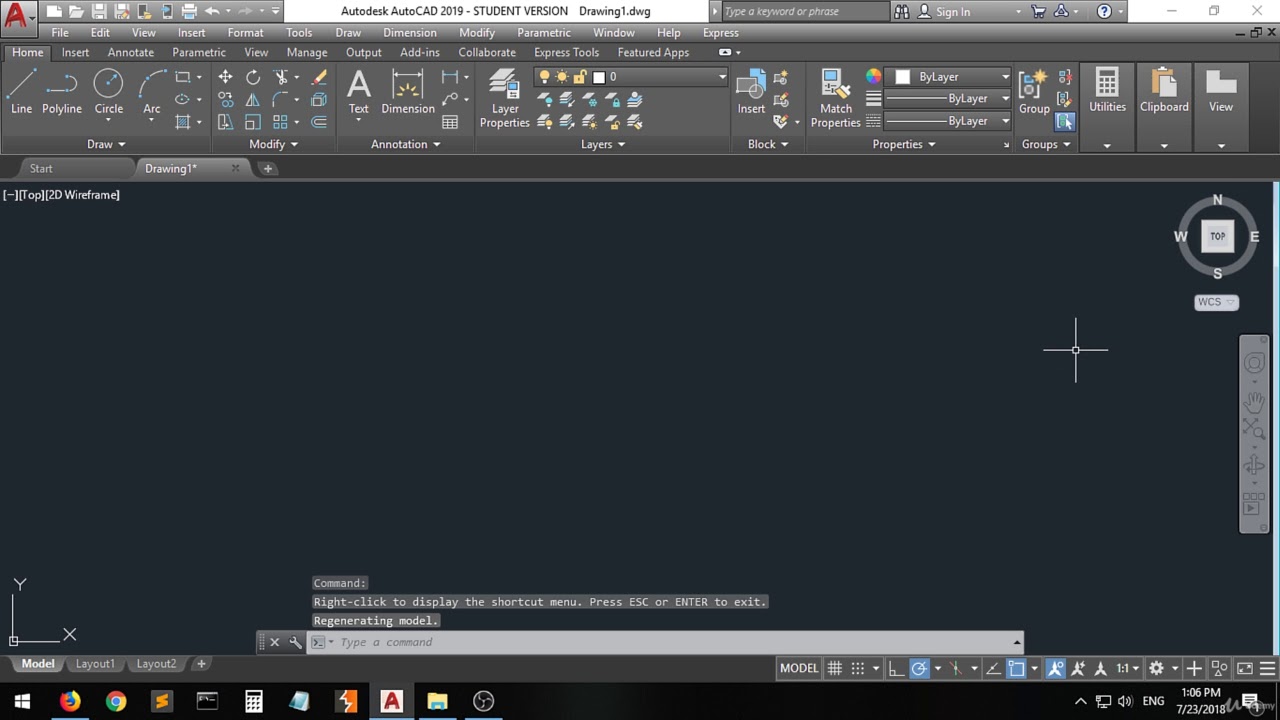Expand the Block panel
The image size is (1280, 720).
(x=768, y=144)
